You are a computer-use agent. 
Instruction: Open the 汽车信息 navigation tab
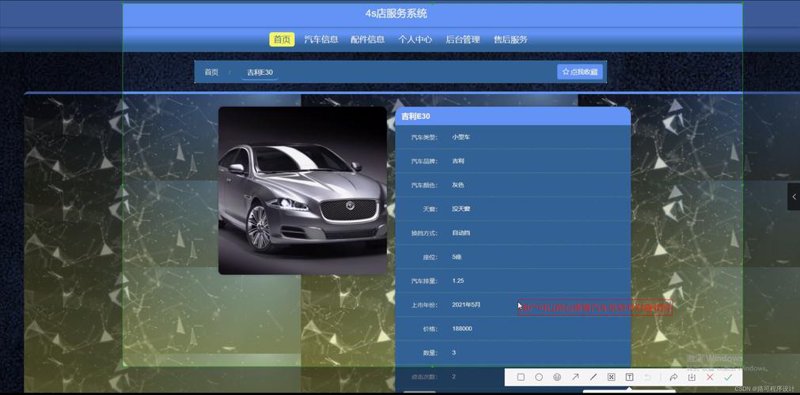click(x=321, y=39)
